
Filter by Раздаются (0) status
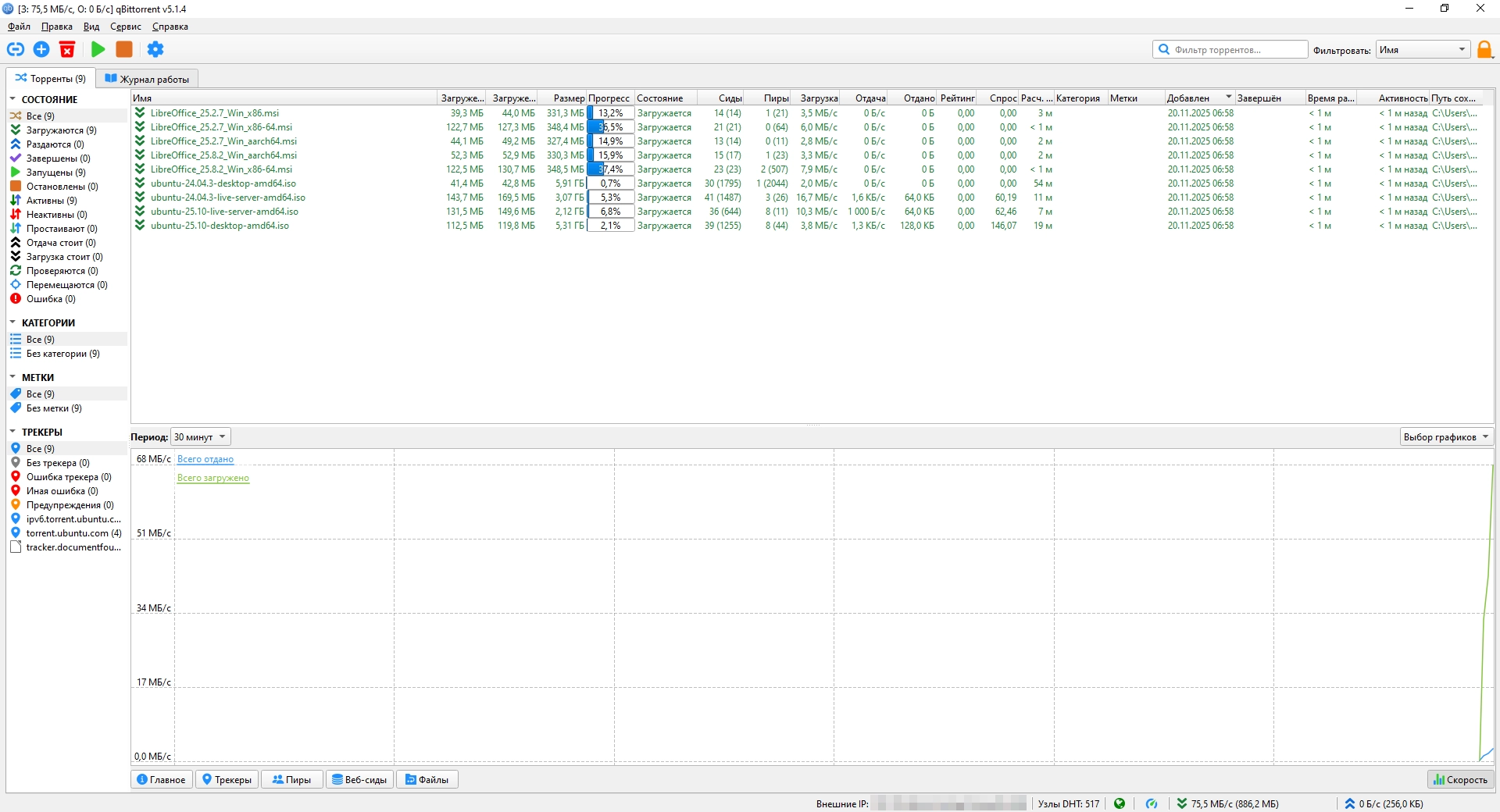click(x=55, y=144)
